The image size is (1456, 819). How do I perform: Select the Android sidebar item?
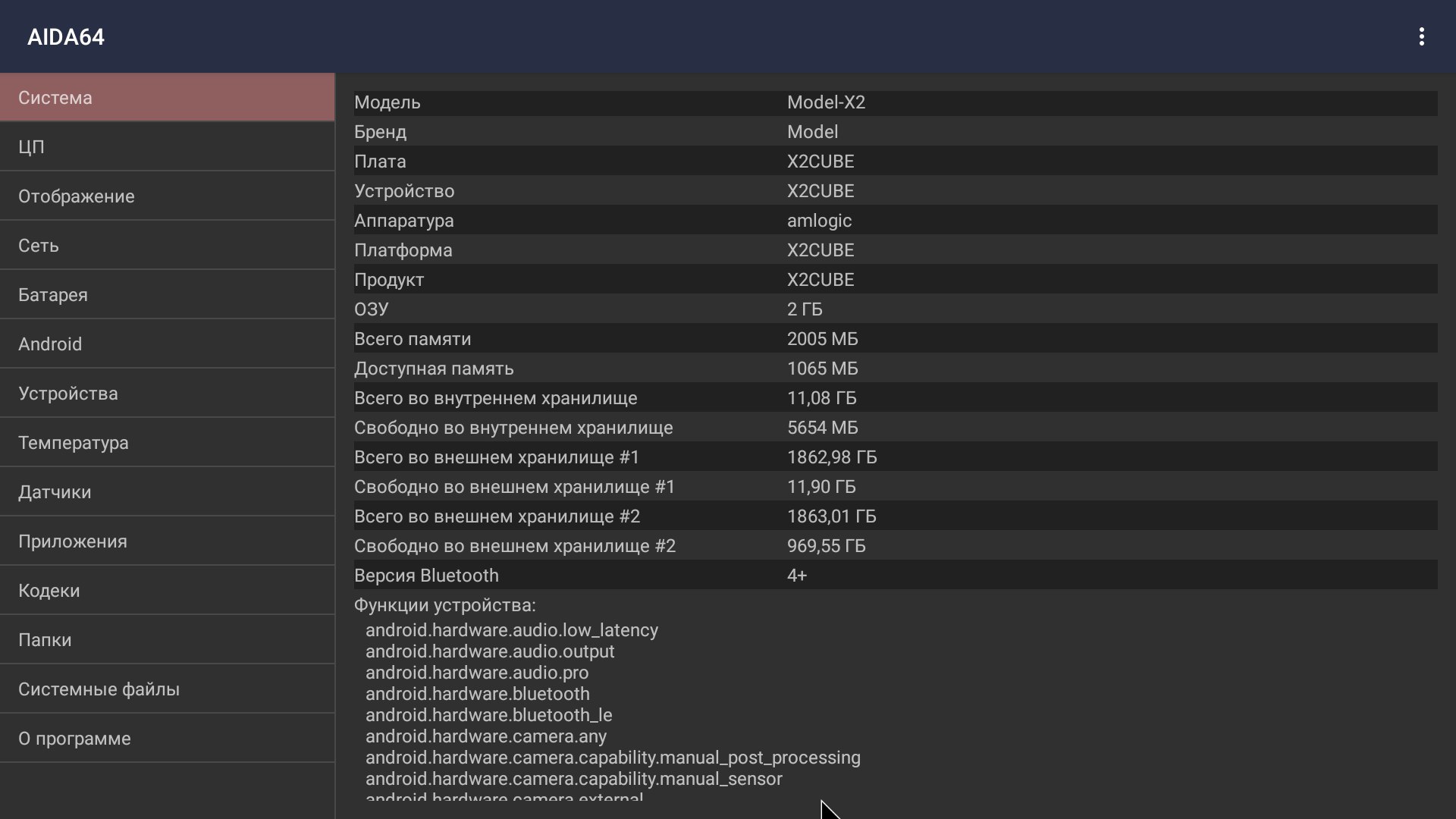pyautogui.click(x=167, y=344)
